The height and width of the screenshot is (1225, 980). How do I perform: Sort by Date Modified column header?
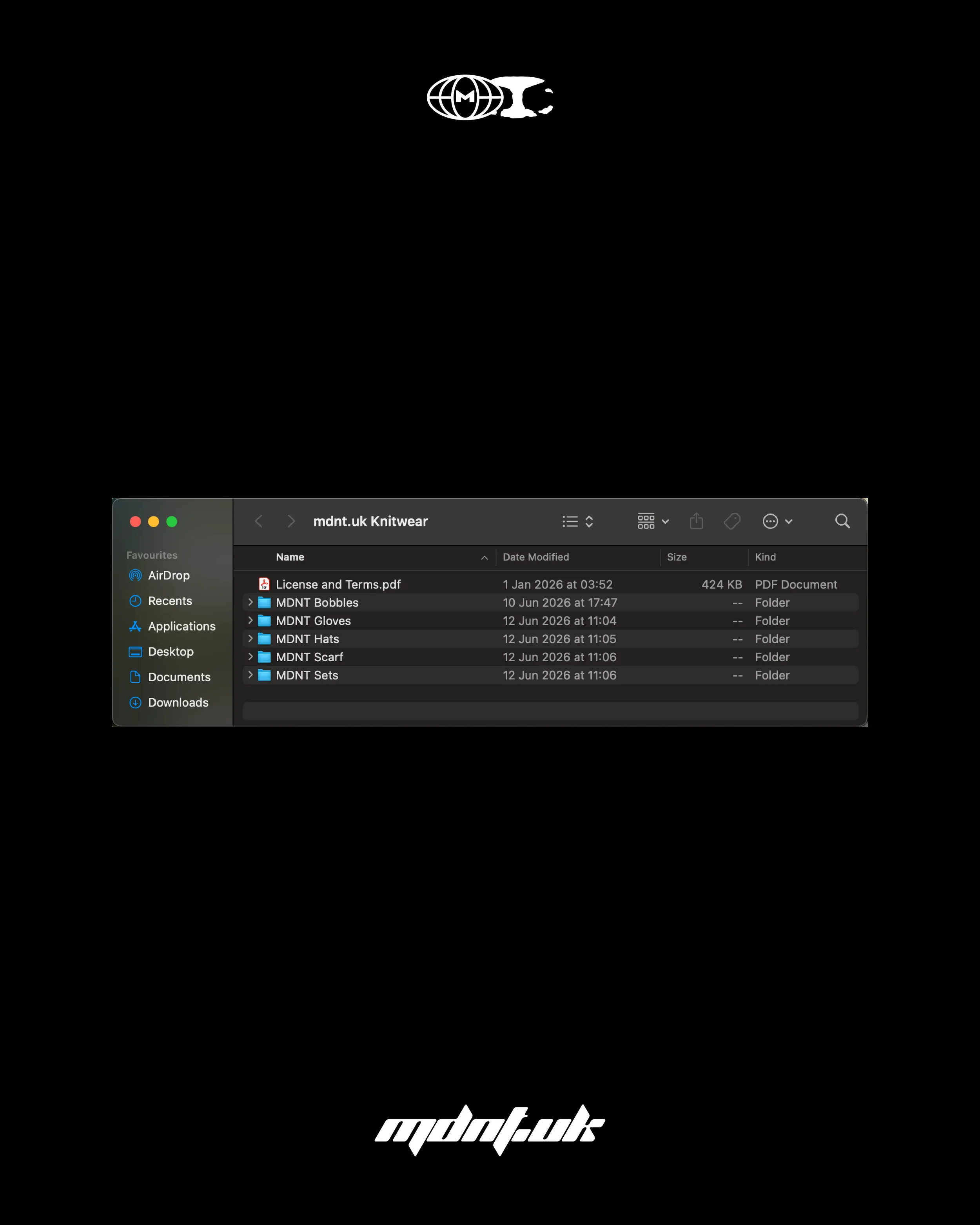pos(536,557)
